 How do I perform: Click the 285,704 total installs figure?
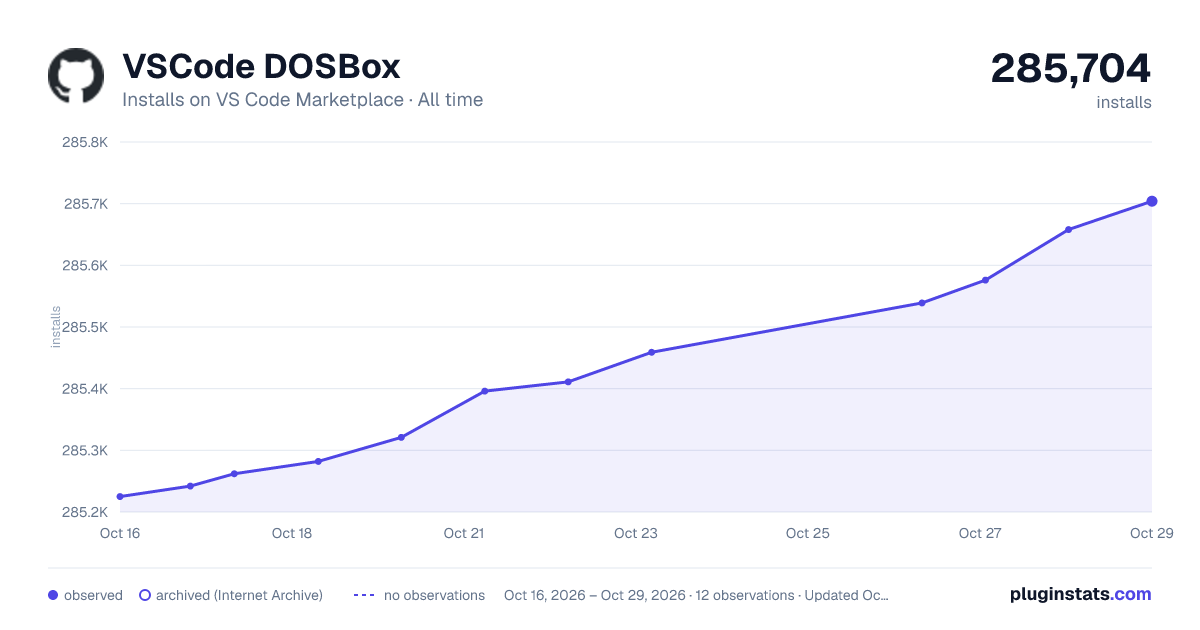1071,68
